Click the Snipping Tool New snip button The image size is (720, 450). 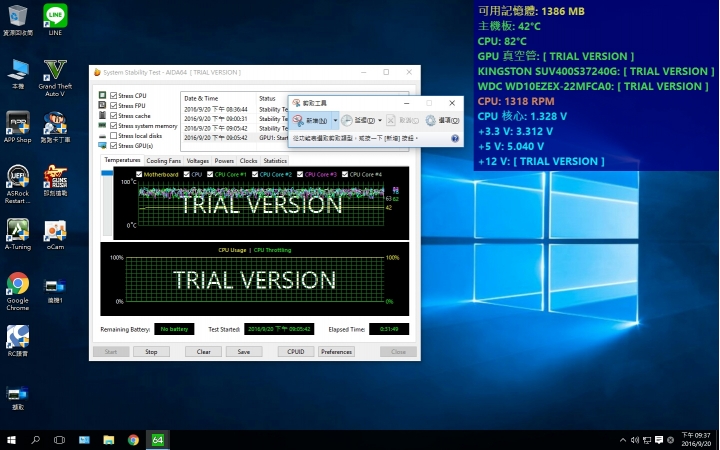(x=310, y=120)
